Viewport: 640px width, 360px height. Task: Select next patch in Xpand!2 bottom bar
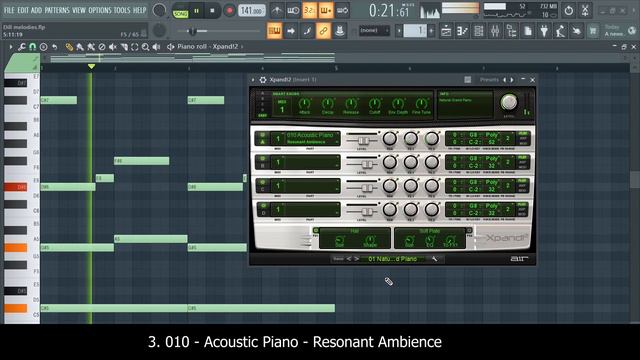coord(356,259)
